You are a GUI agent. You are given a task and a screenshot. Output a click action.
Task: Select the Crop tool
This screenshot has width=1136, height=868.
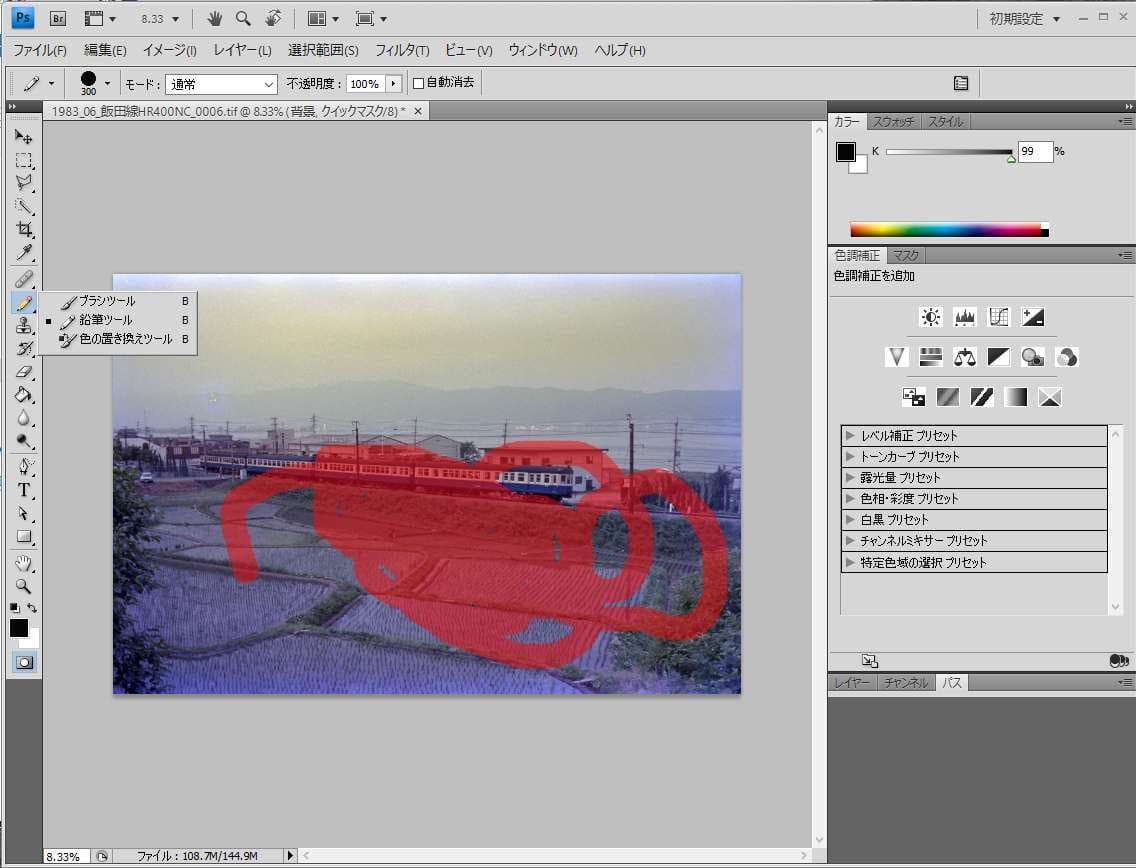coord(24,229)
